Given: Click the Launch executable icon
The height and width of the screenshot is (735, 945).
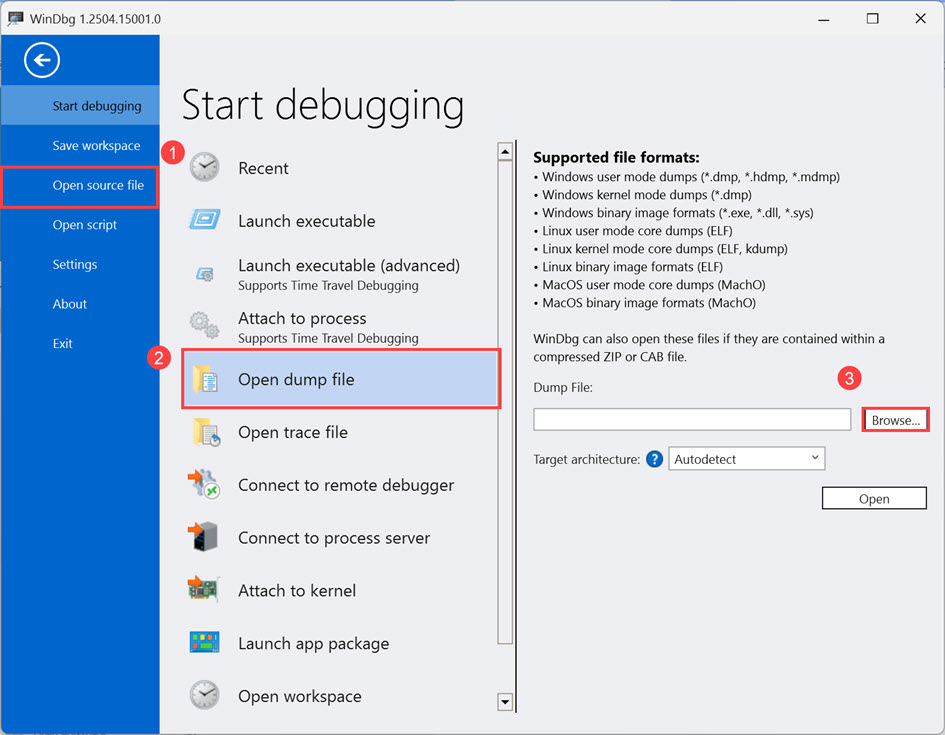Looking at the screenshot, I should [205, 220].
